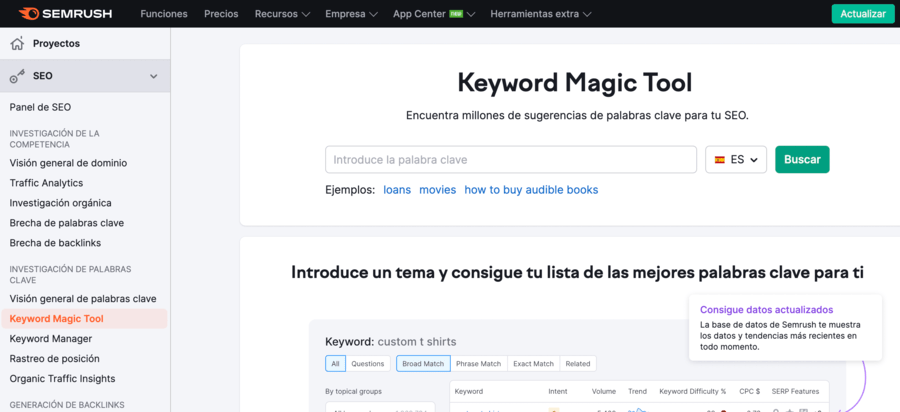
Task: Open Funciones in the top navigation
Action: coord(164,14)
